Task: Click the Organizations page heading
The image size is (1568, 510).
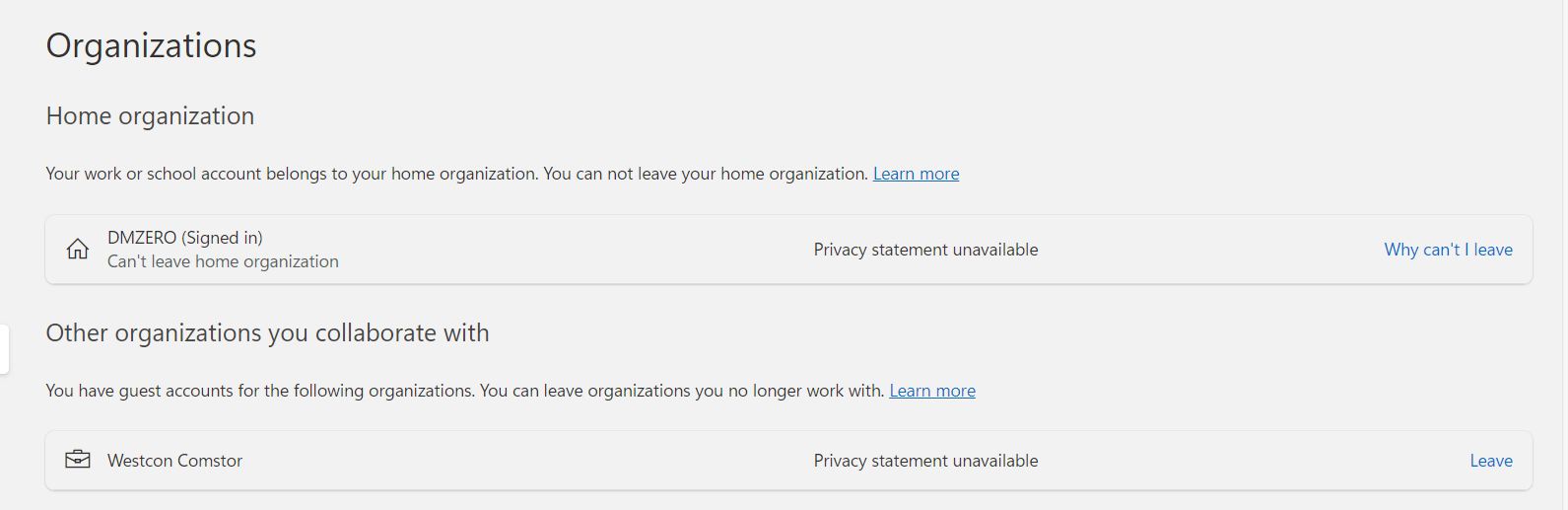Action: pos(151,45)
